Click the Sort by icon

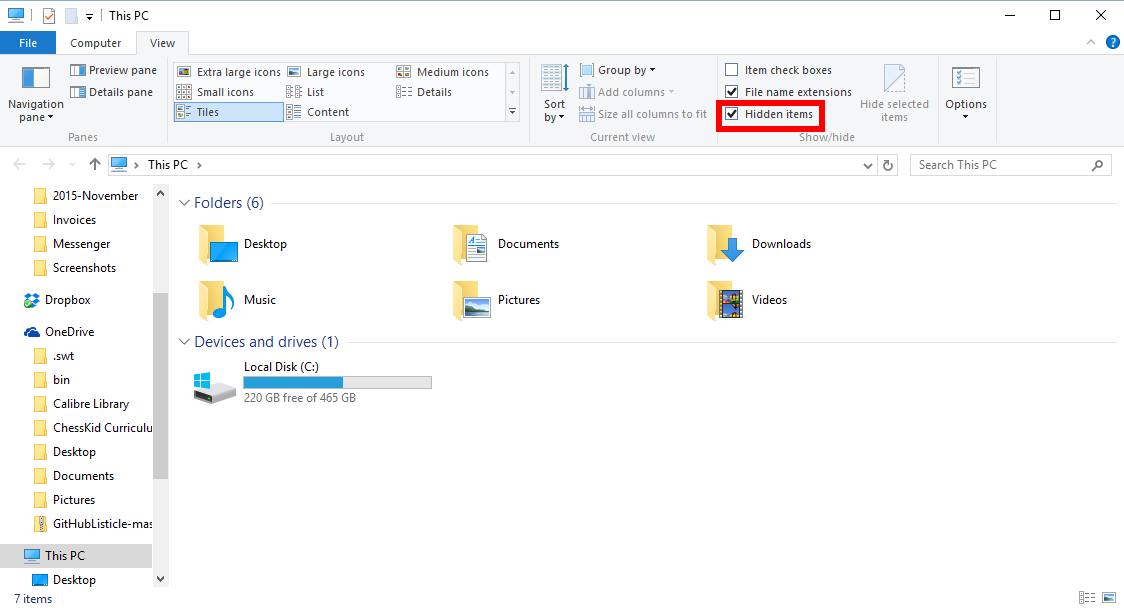554,90
